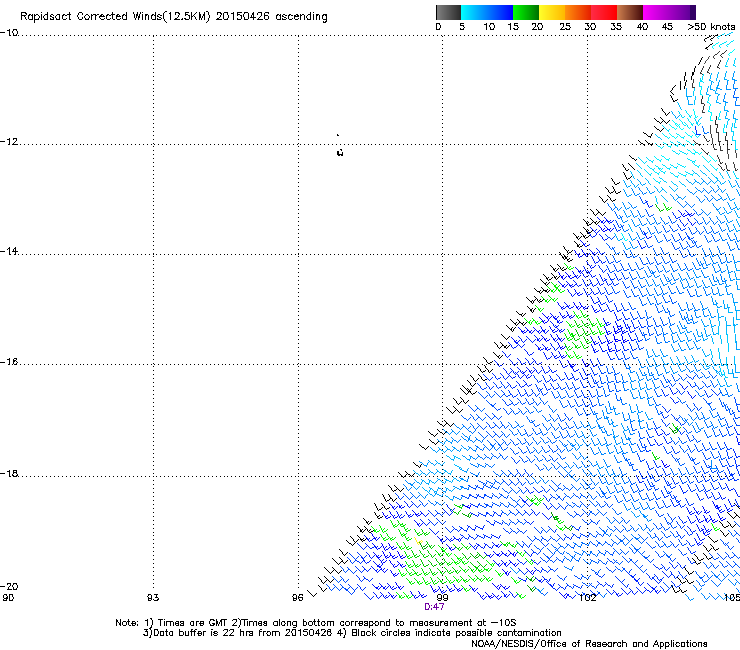Click the purple 0:47 time stamp
Viewport: 740px width, 650px height.
click(x=434, y=607)
